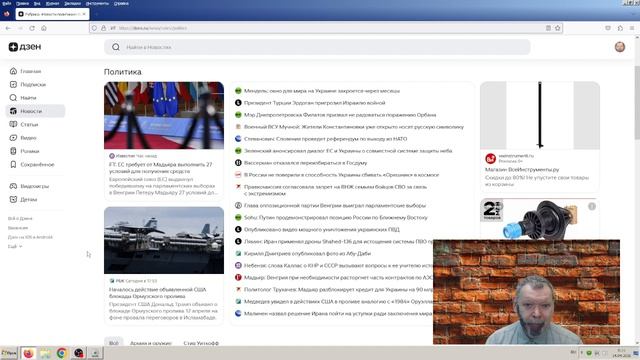The width and height of the screenshot is (640, 360).
Task: Open Журнал menu in menu bar
Action: 52,3
